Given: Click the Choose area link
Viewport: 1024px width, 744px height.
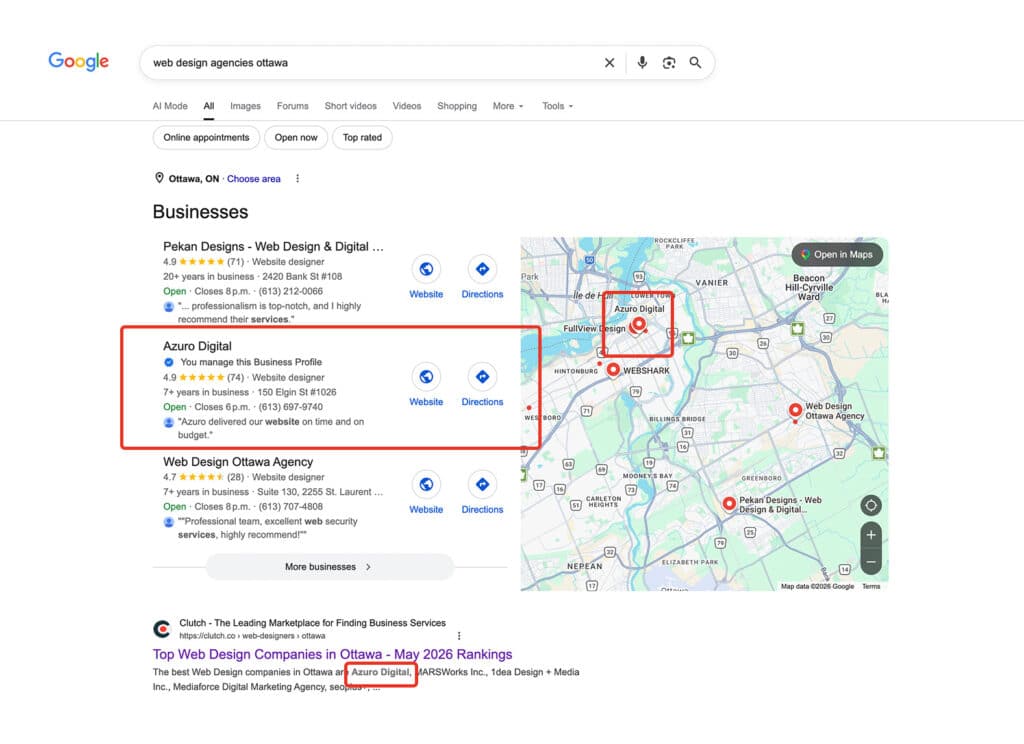Looking at the screenshot, I should point(253,179).
